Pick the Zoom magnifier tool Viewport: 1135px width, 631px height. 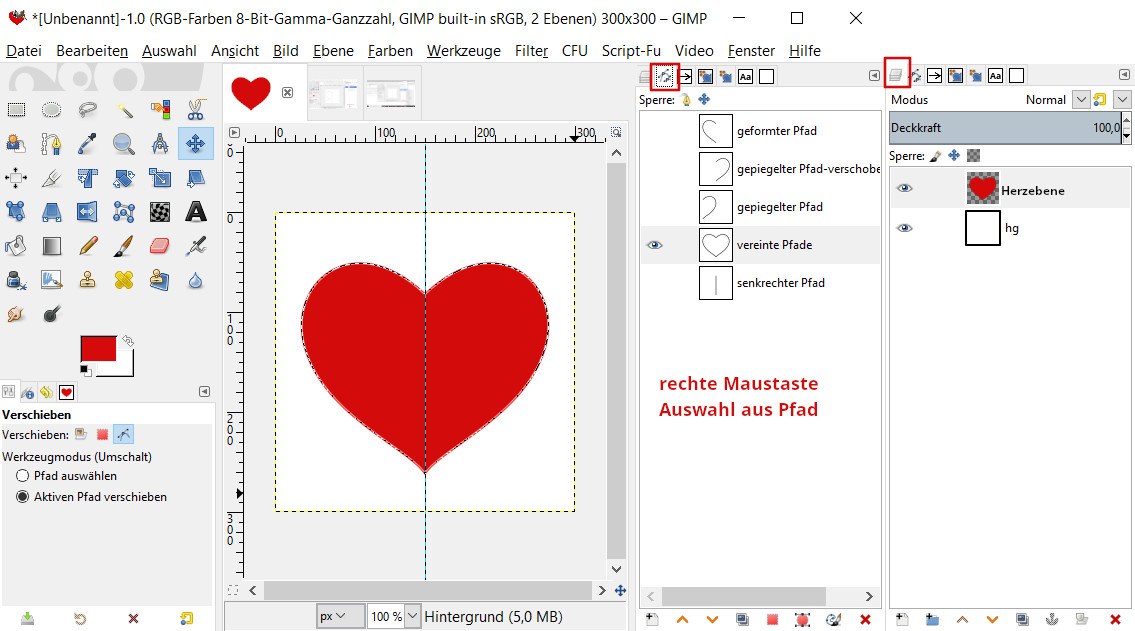tap(124, 144)
